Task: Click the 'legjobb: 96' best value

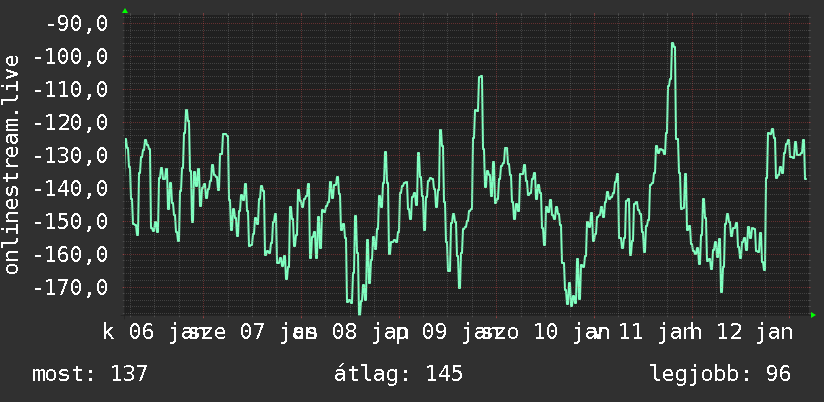Action: point(720,374)
